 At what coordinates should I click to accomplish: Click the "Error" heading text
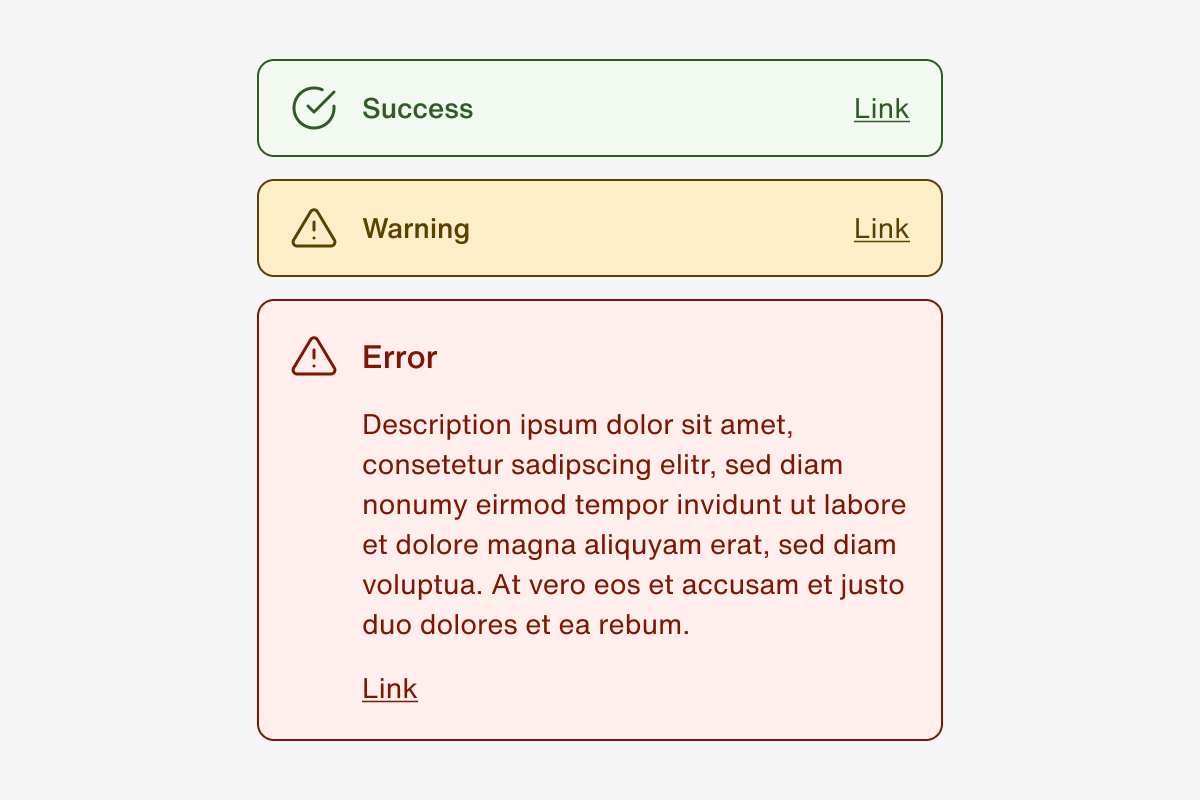[400, 357]
